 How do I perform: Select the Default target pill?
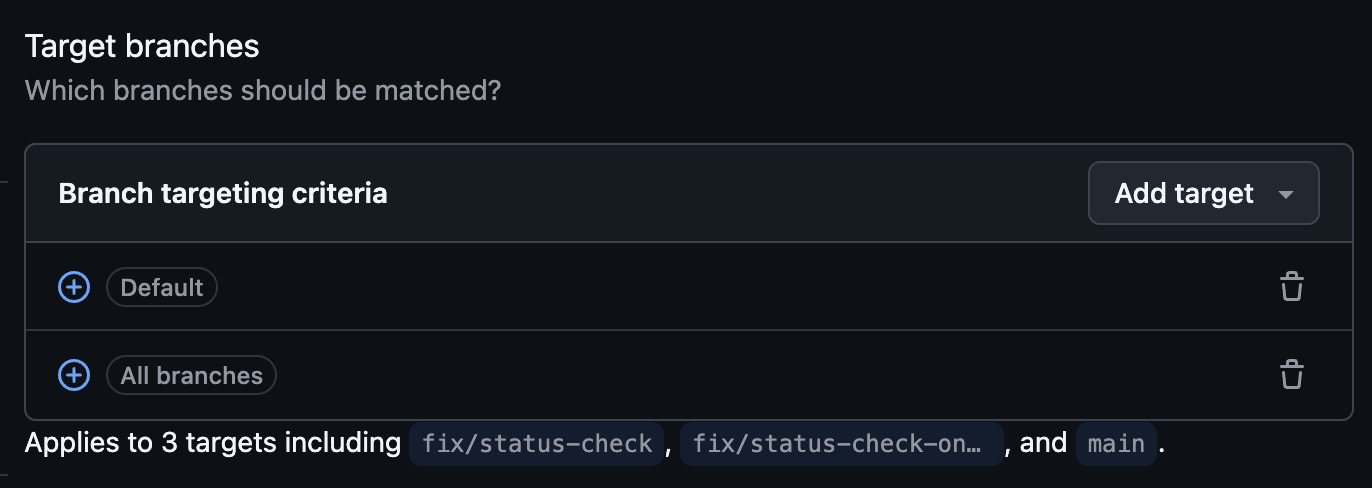[162, 288]
